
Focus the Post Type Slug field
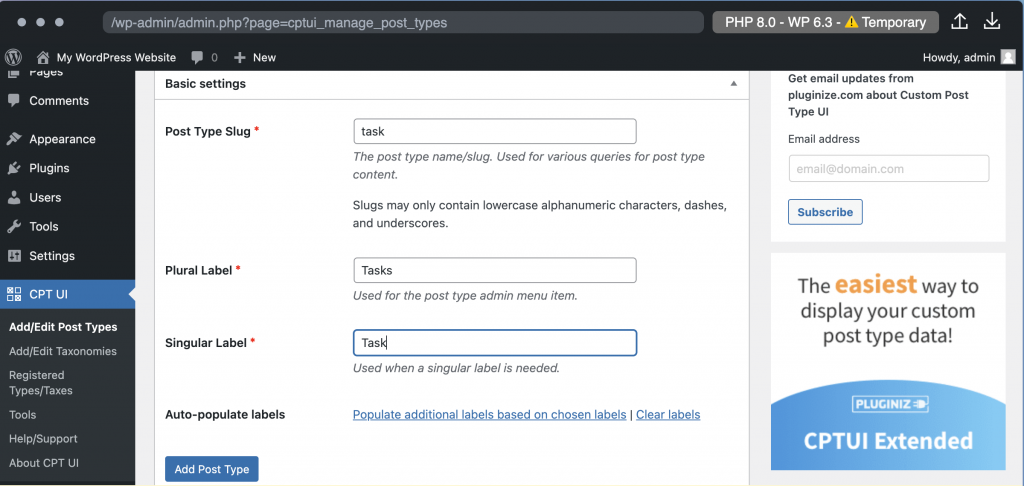tap(495, 131)
